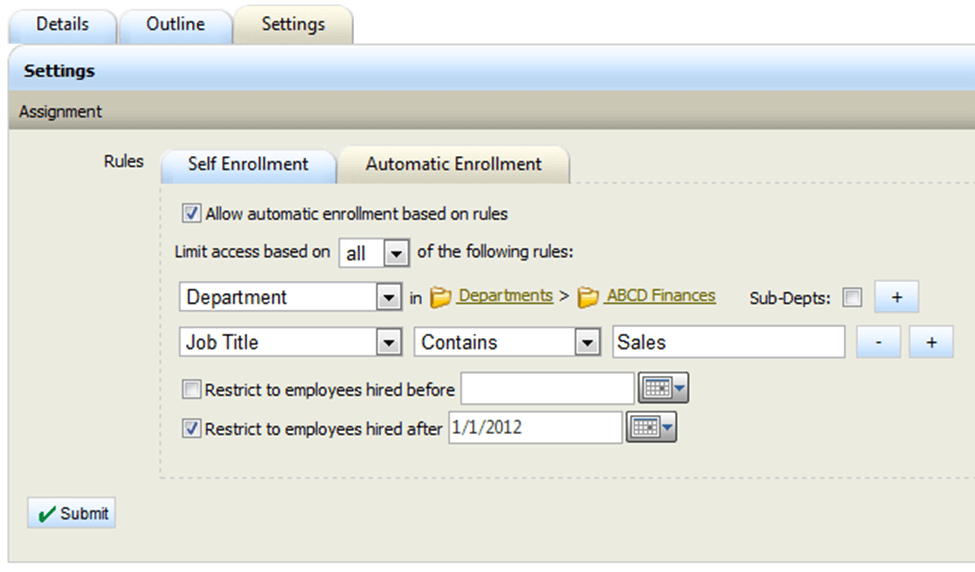The width and height of the screenshot is (975, 572).
Task: Click the Rules label
Action: pos(124,162)
